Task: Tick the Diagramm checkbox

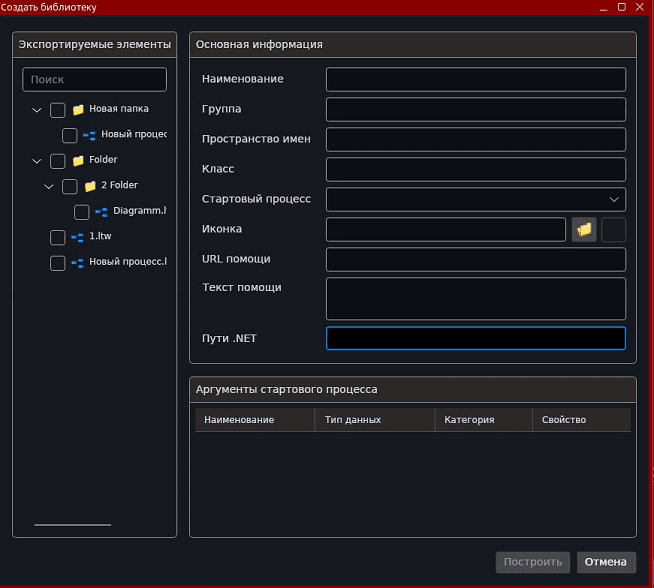Action: pos(82,212)
